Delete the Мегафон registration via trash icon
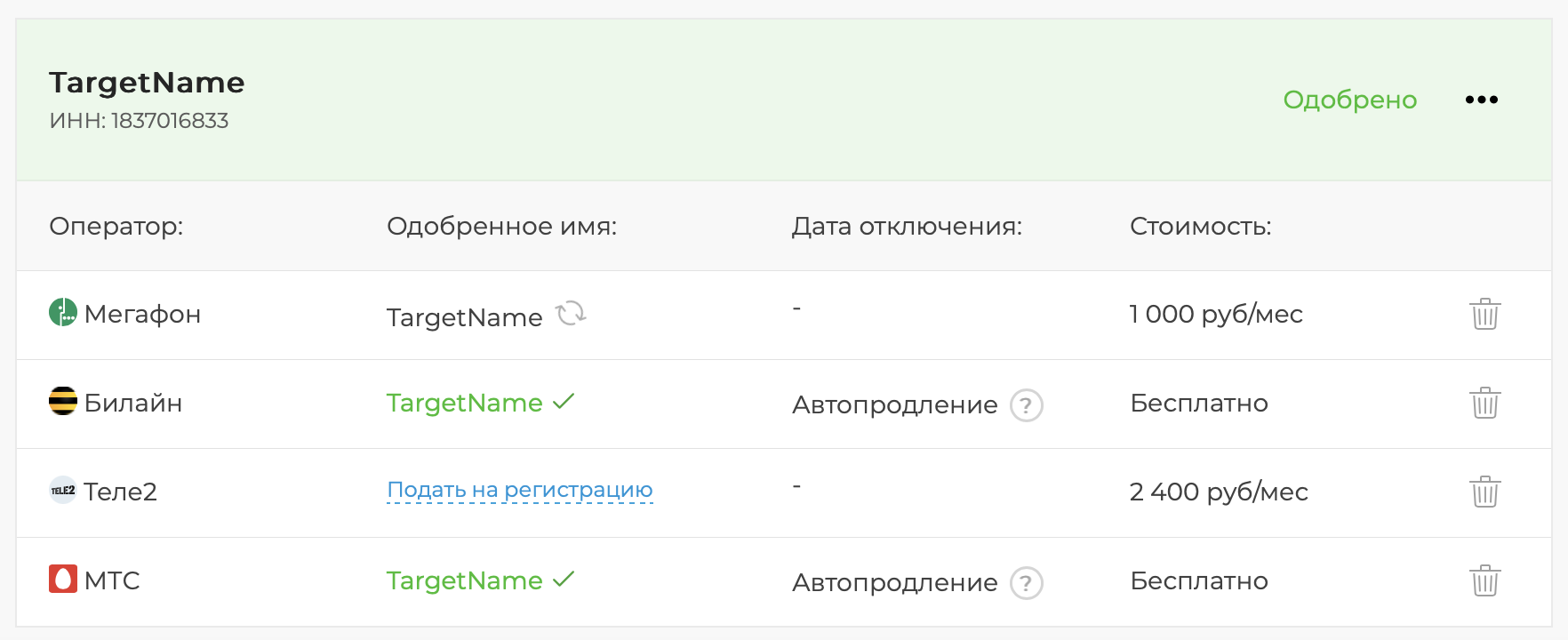 [1484, 314]
